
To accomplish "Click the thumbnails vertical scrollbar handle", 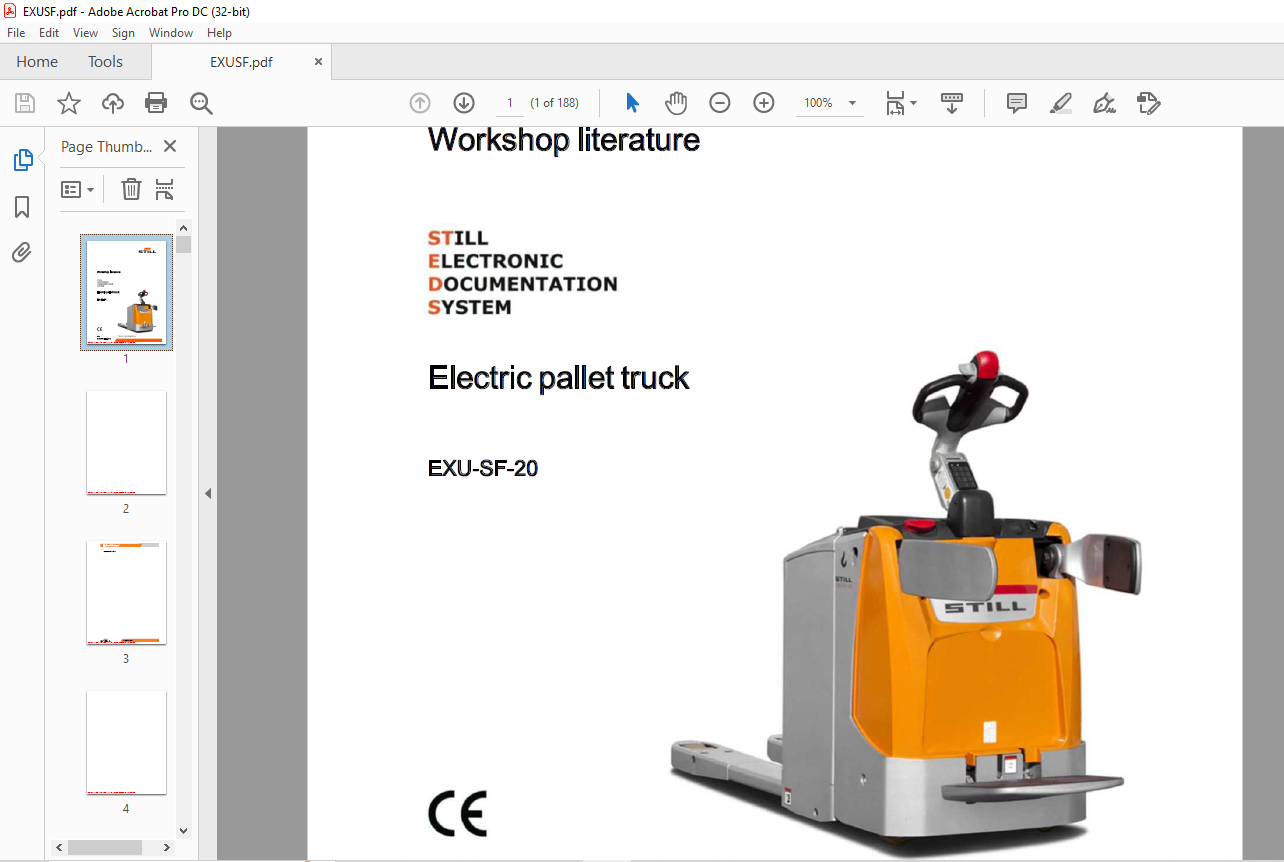I will (184, 244).
